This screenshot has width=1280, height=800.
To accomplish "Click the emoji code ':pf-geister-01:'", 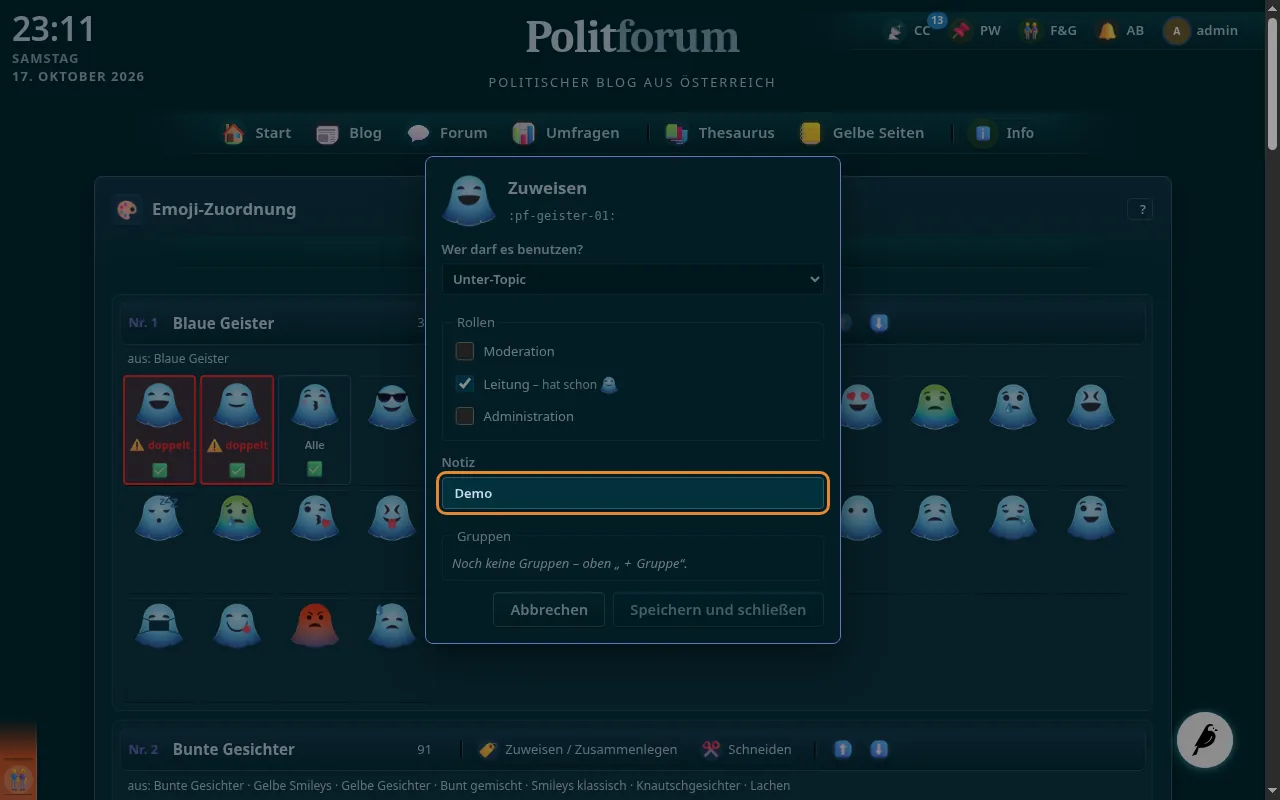I will [562, 215].
